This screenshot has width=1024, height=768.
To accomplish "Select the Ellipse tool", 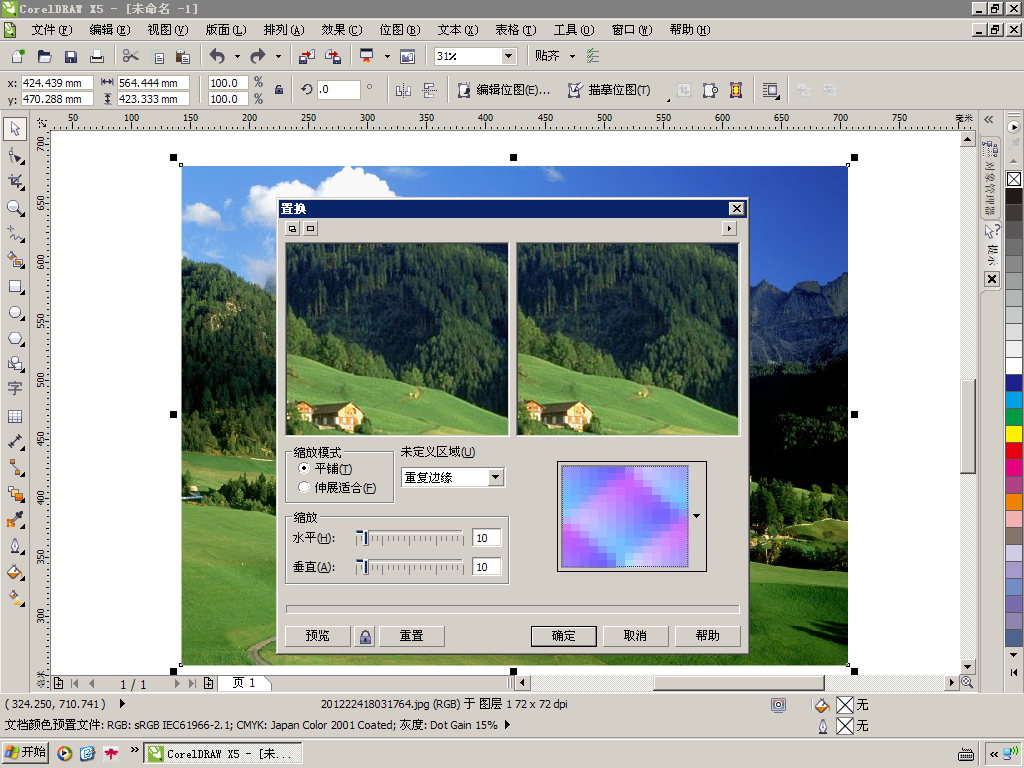I will 15,313.
